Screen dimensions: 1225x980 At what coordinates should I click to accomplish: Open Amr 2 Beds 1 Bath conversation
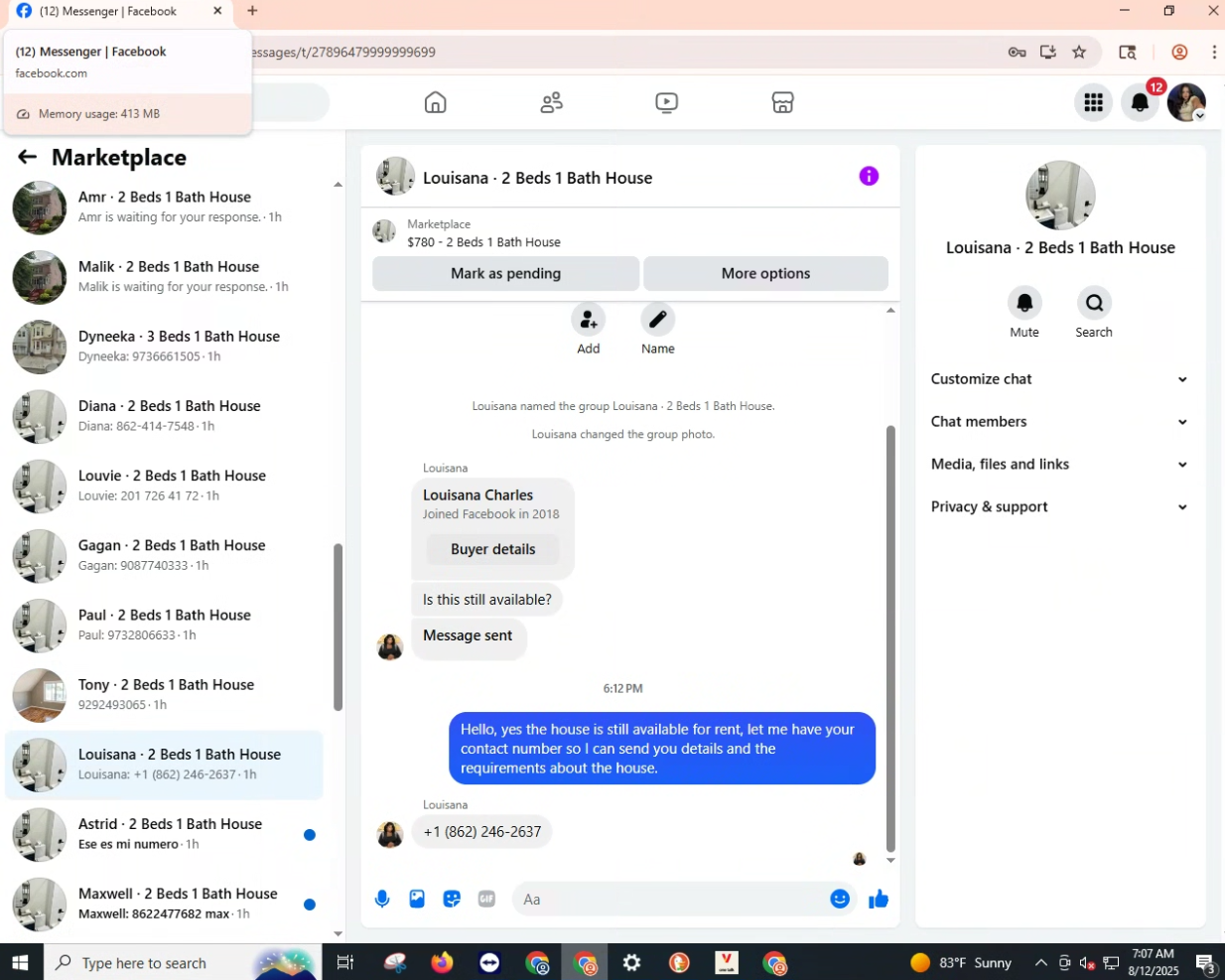[x=164, y=208]
